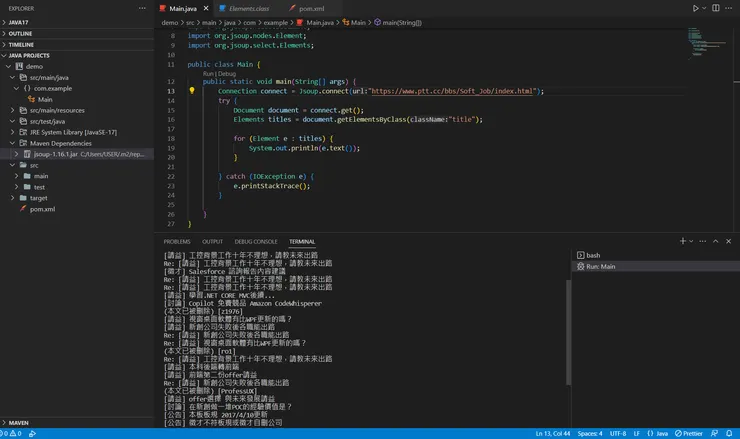
Task: Collapse the Maven Dependencies node
Action: click(x=13, y=143)
